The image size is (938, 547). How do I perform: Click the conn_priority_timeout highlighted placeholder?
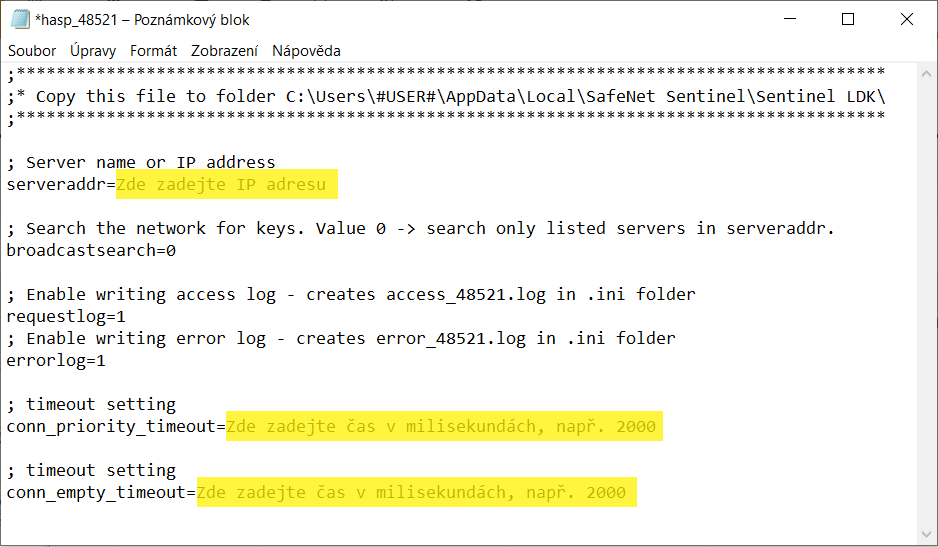pyautogui.click(x=441, y=426)
